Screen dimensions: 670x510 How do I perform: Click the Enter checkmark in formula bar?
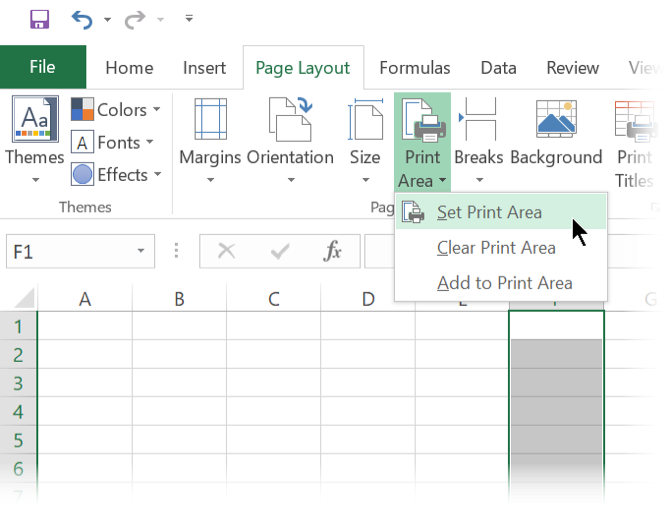pos(280,251)
